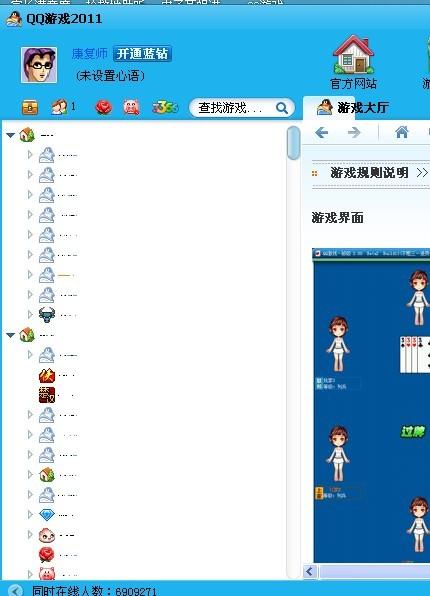The image size is (430, 596).
Task: Click the 开通蓝钻 button
Action: (x=142, y=54)
